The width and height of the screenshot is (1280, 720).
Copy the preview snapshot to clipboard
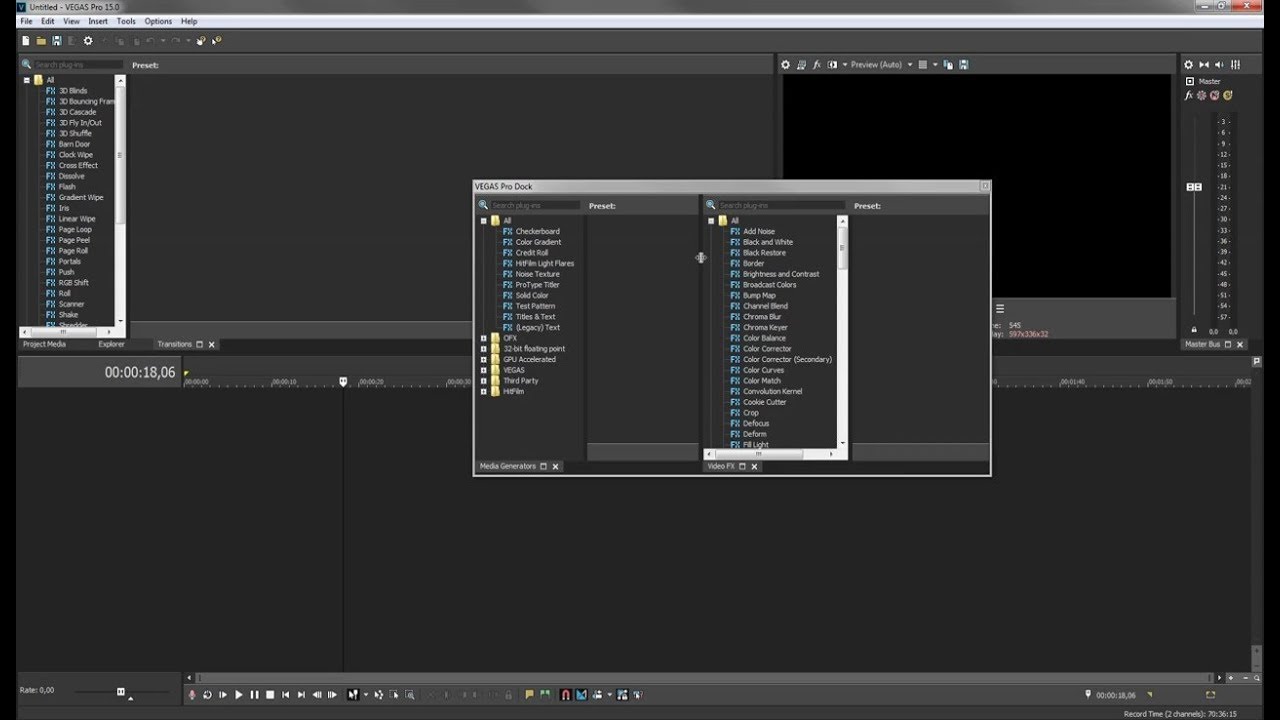(x=948, y=64)
